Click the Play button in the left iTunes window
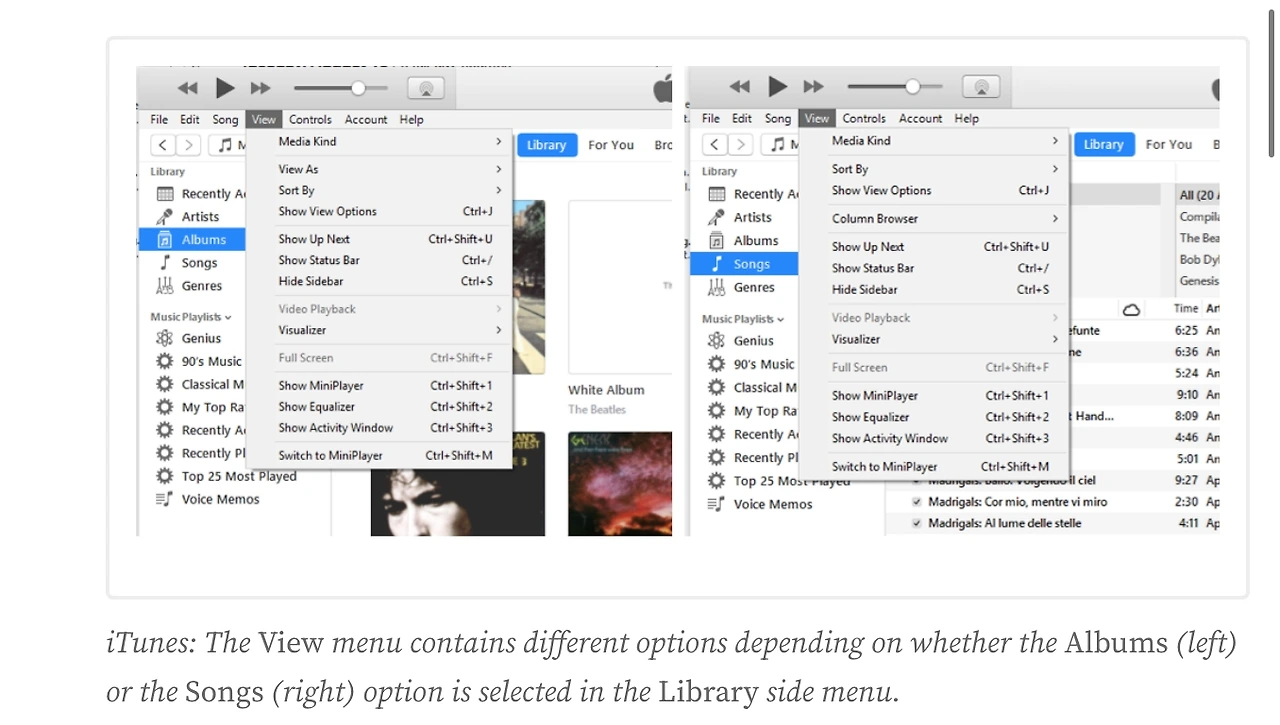This screenshot has width=1280, height=725. 225,88
